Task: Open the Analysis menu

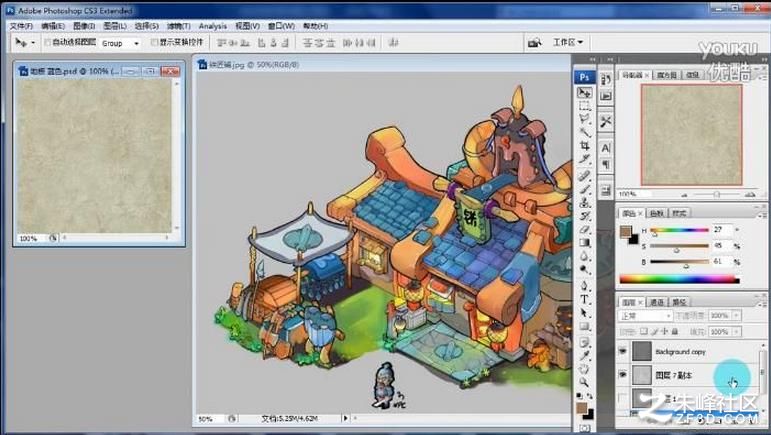Action: [212, 26]
